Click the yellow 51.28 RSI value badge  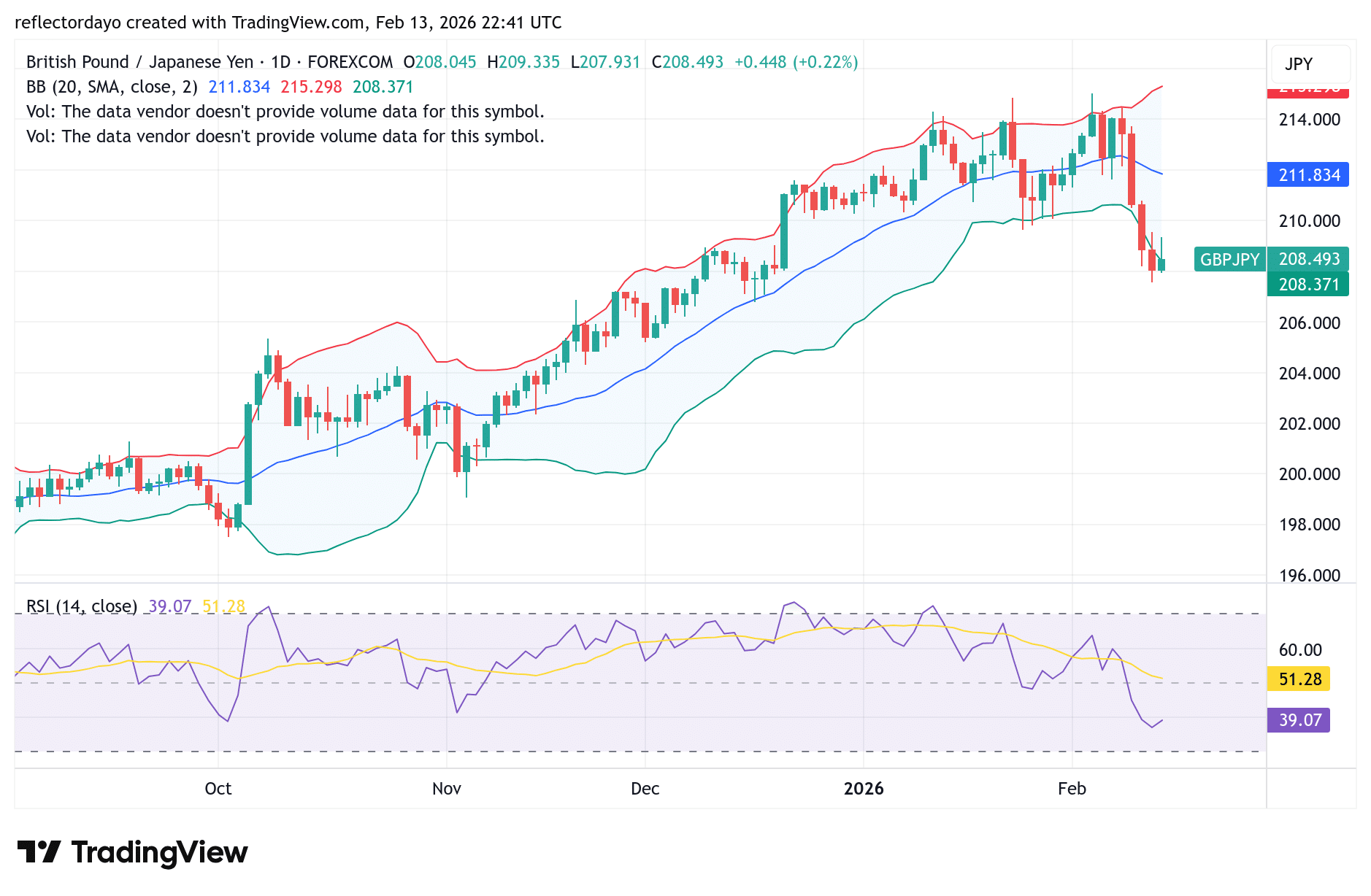(x=1298, y=679)
